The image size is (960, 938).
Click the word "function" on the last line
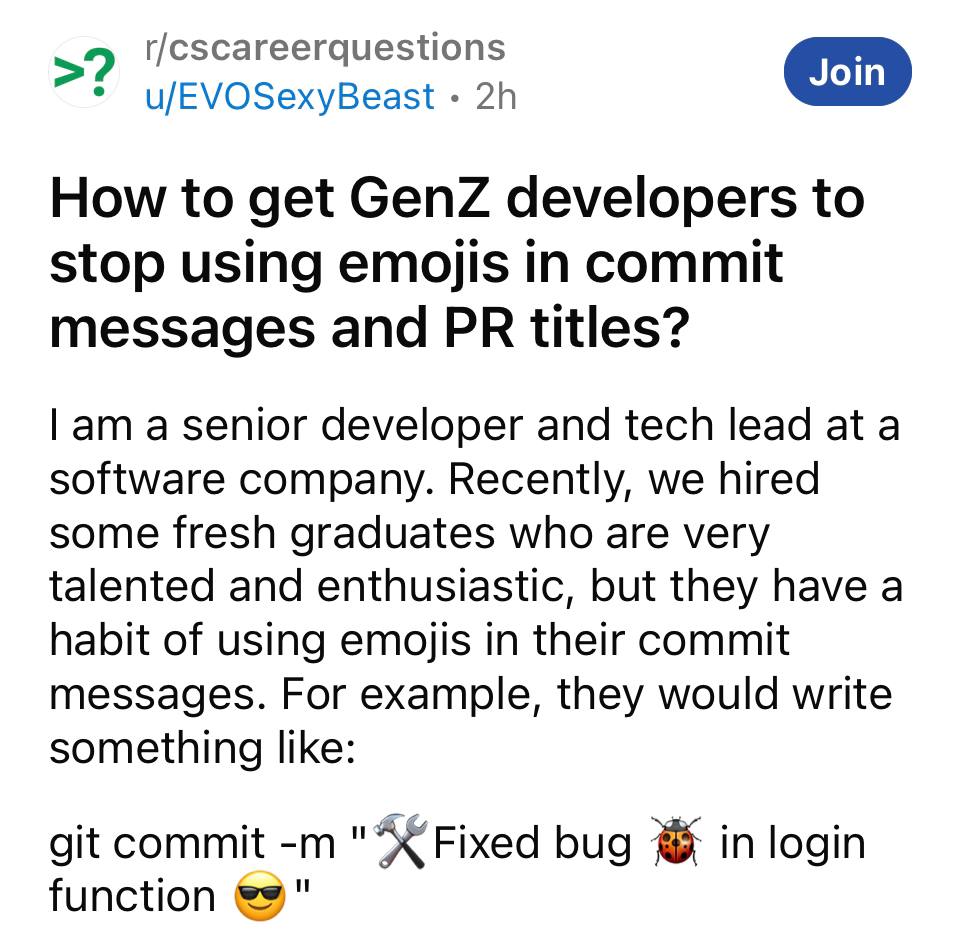point(132,895)
